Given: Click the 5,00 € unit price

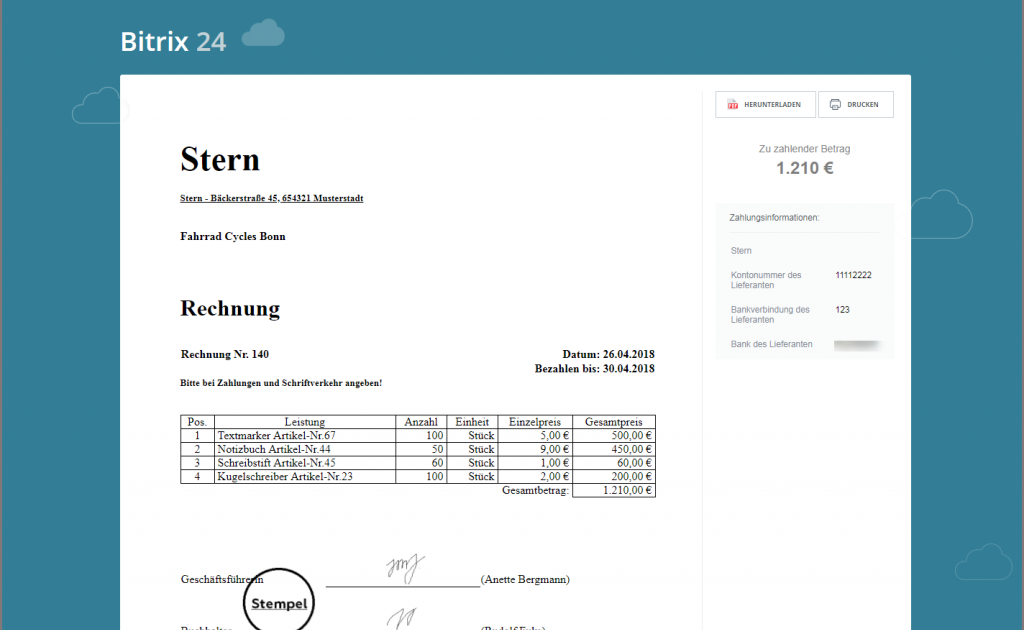Looking at the screenshot, I should pos(535,435).
